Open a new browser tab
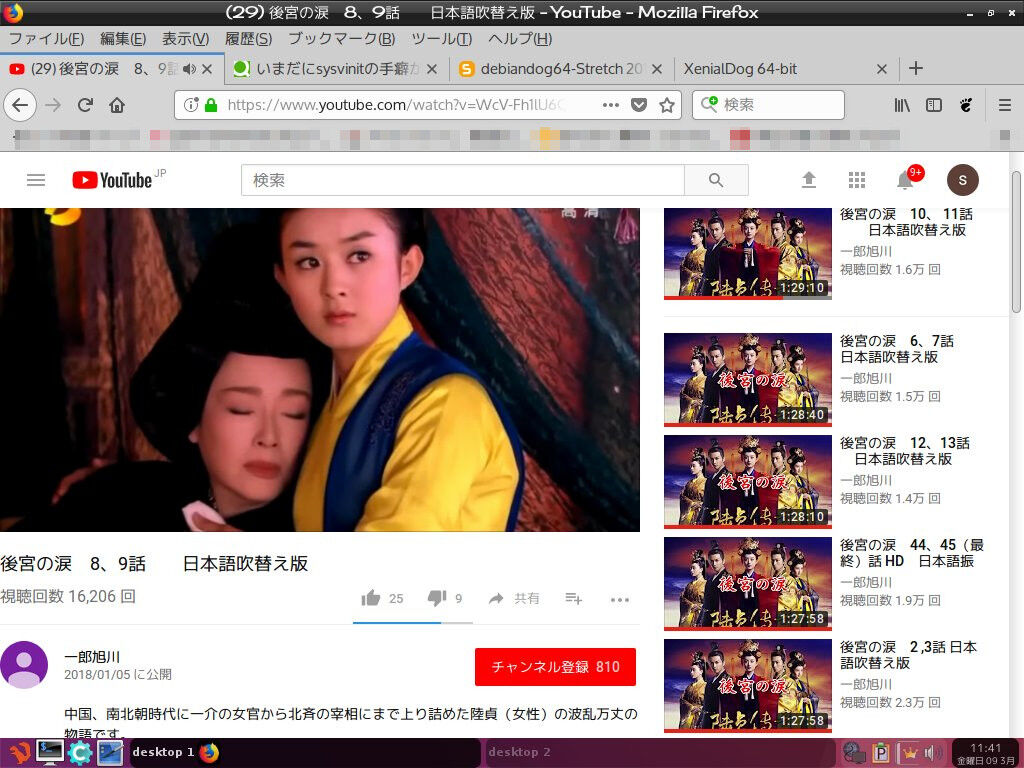The image size is (1024, 768). [x=916, y=68]
